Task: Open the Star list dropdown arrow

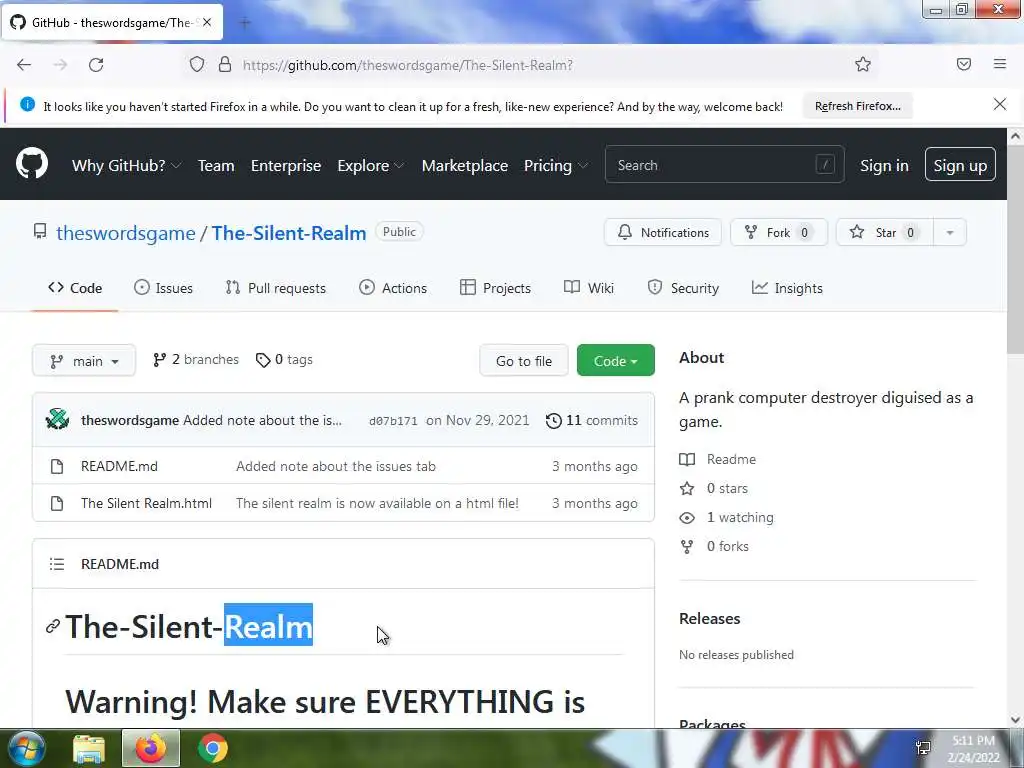Action: coord(950,232)
